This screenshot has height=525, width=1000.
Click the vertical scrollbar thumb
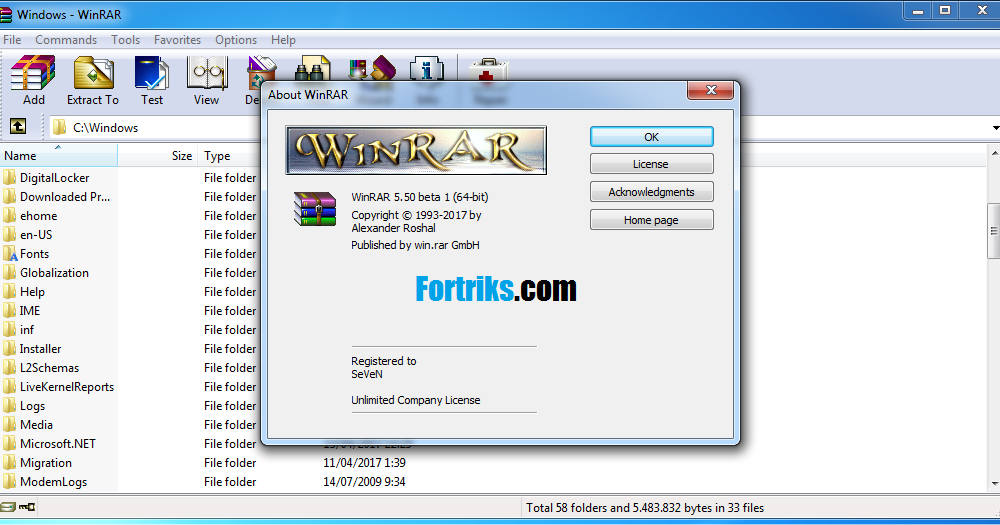[x=994, y=230]
